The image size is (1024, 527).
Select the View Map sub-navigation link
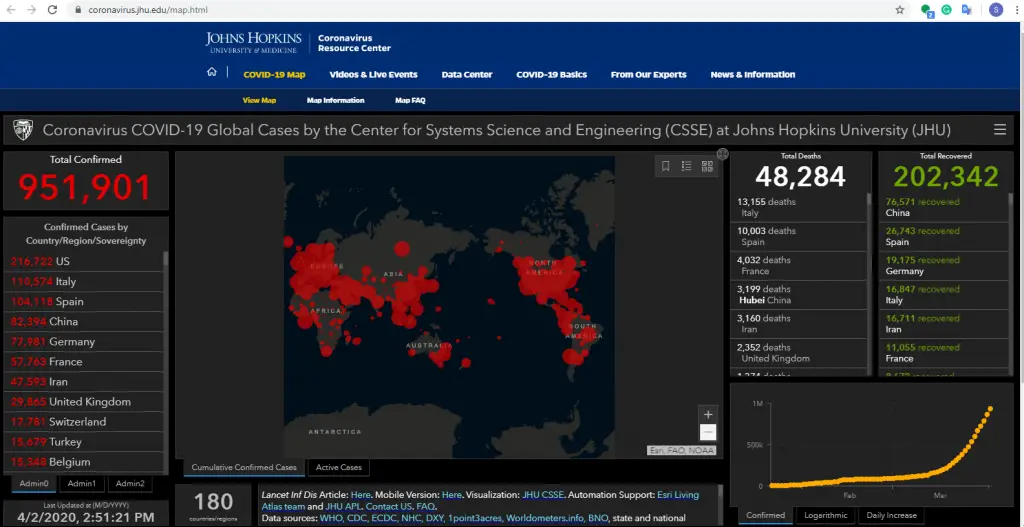point(259,101)
